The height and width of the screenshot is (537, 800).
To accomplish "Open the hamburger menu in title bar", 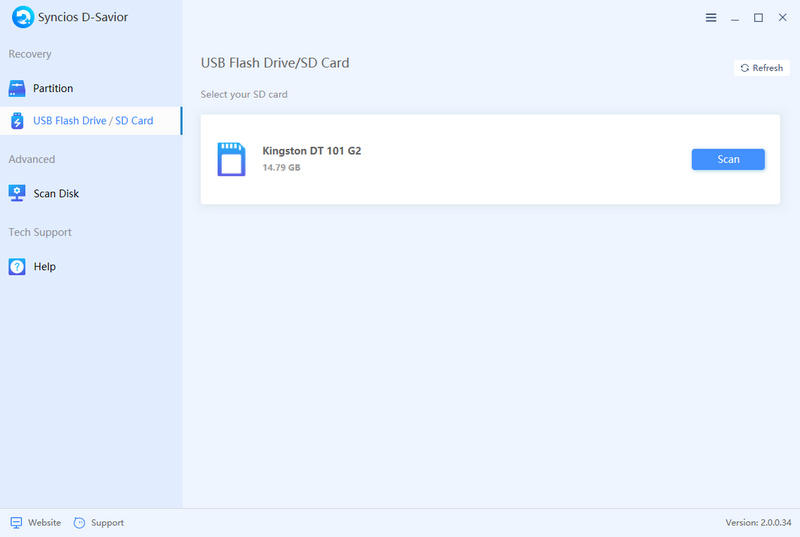I will [x=711, y=18].
